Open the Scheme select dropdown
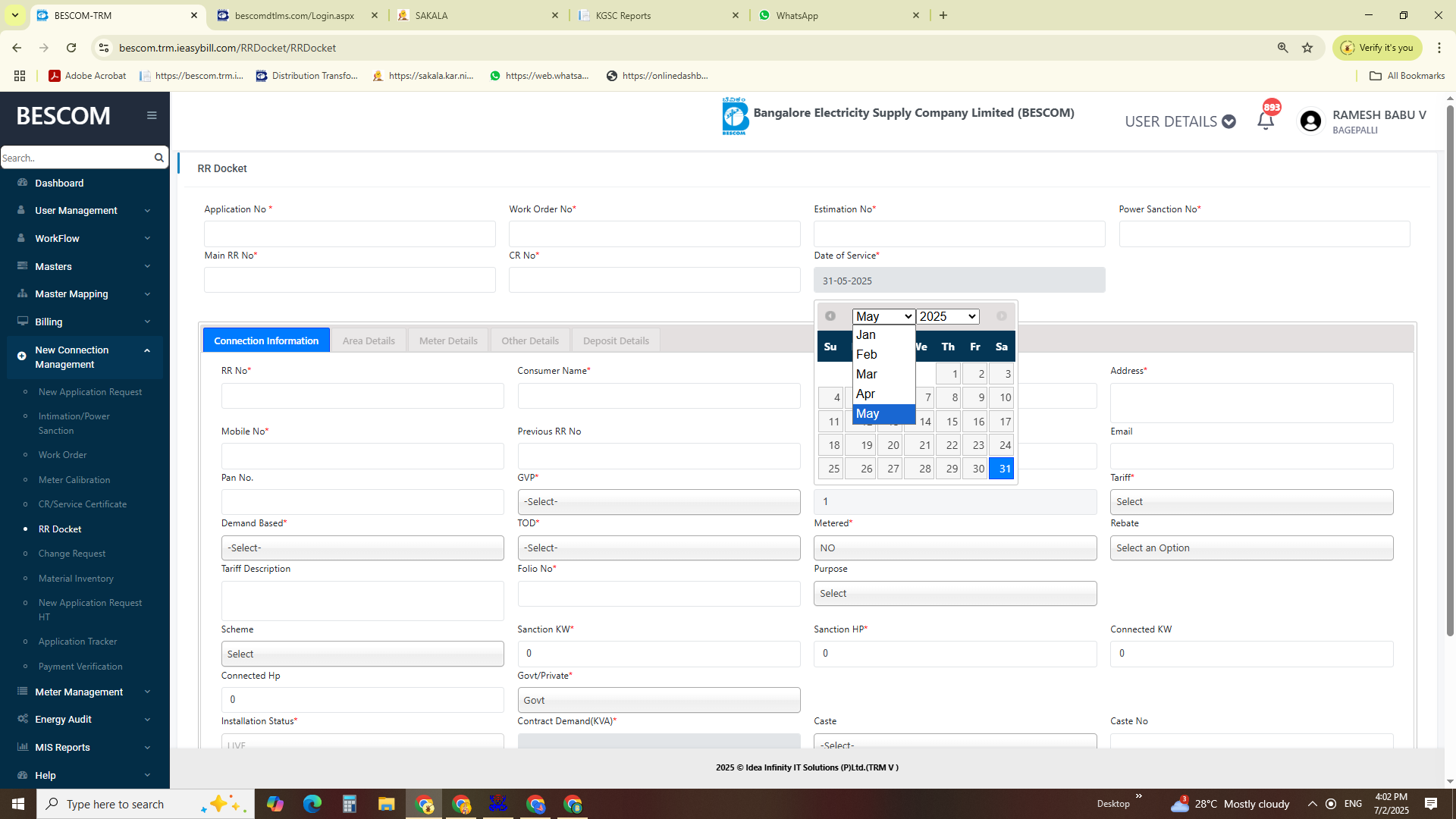The width and height of the screenshot is (1456, 819). click(x=362, y=654)
